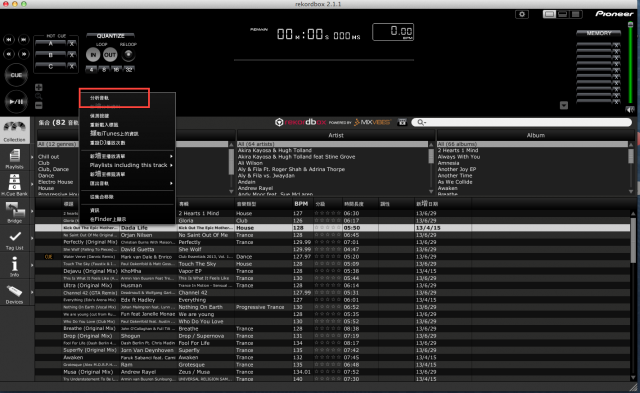Click the playback position bar
This screenshot has height=393, width=640.
click(x=324, y=60)
